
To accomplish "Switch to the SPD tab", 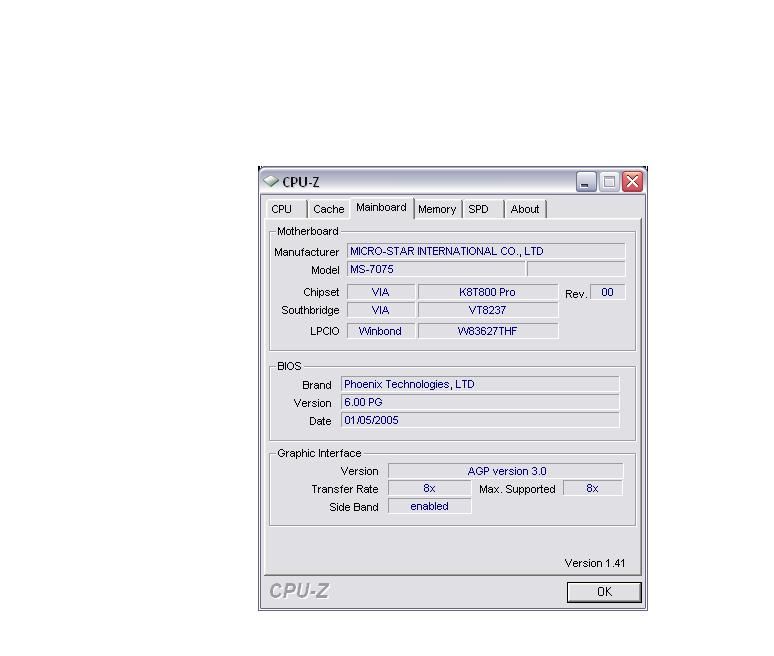I will tap(482, 209).
